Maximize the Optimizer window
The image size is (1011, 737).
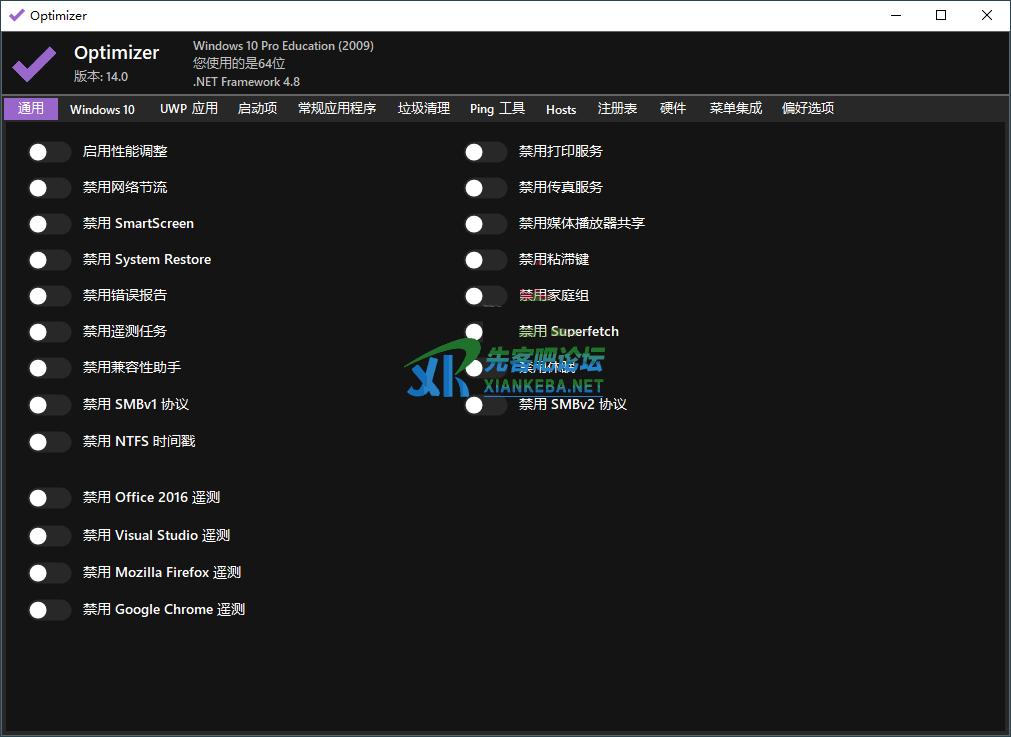pos(941,15)
